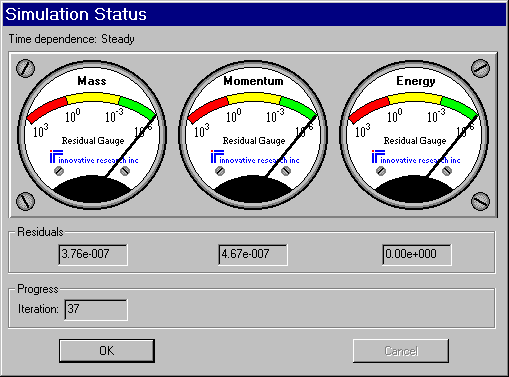Screen dimensions: 509x377
Task: Click the Innovative Research logo on Energy gauge
Action: point(416,157)
